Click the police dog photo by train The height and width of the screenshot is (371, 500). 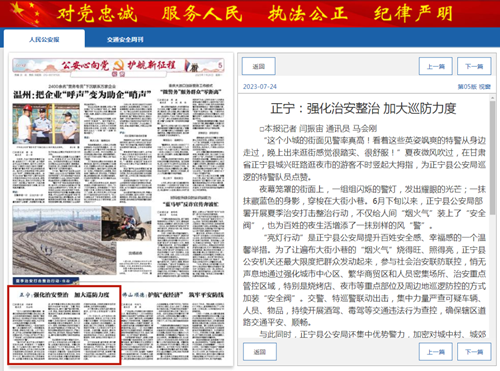126,223
